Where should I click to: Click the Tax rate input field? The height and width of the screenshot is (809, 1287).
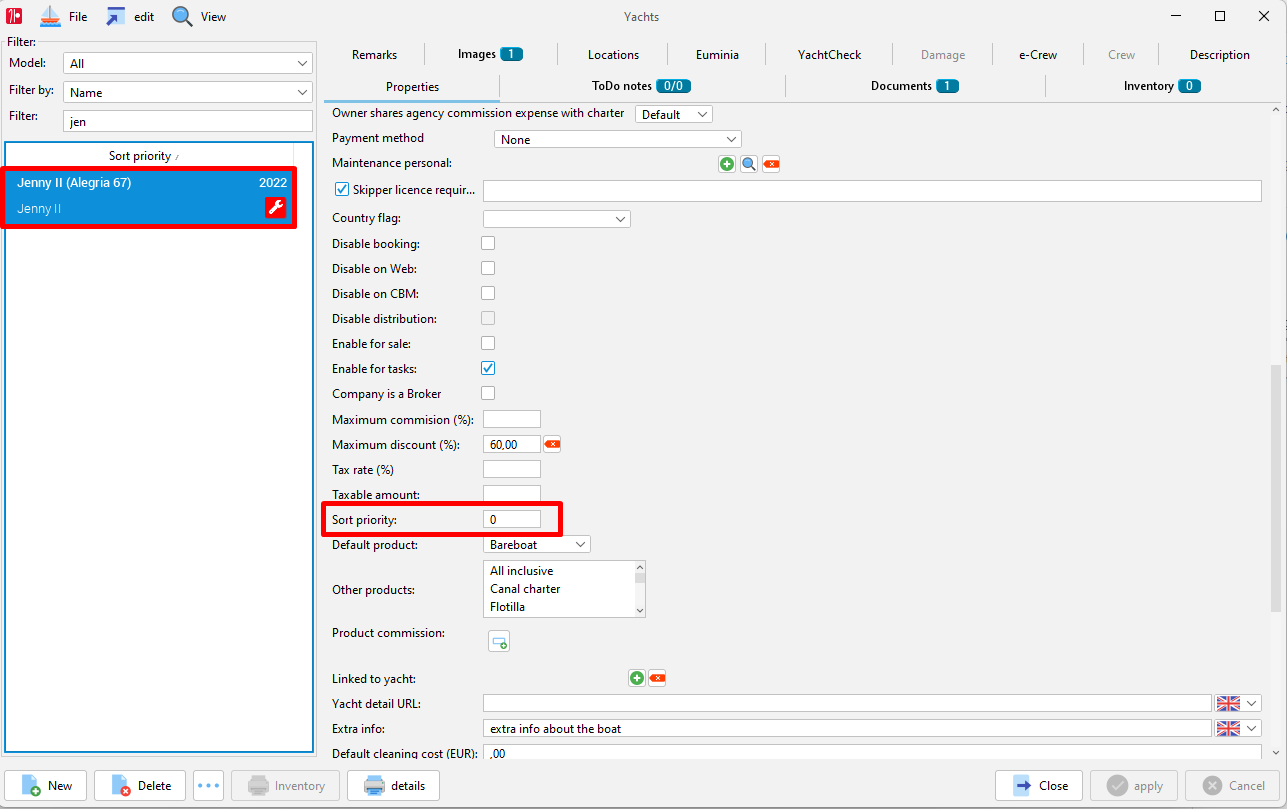[512, 469]
